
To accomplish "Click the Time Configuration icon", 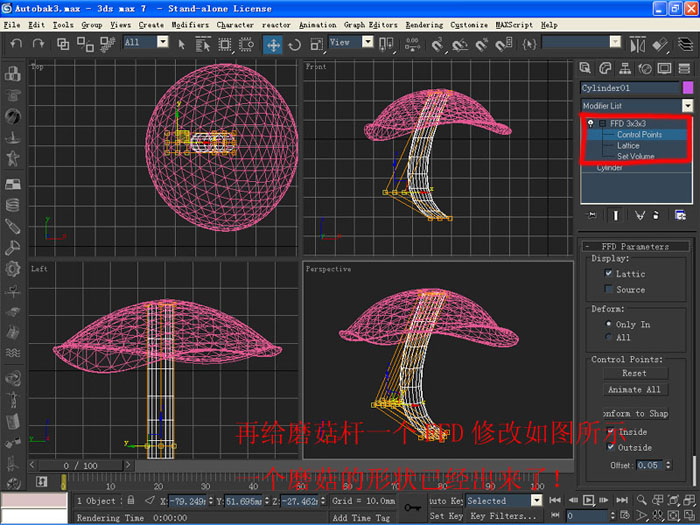I will pos(625,516).
